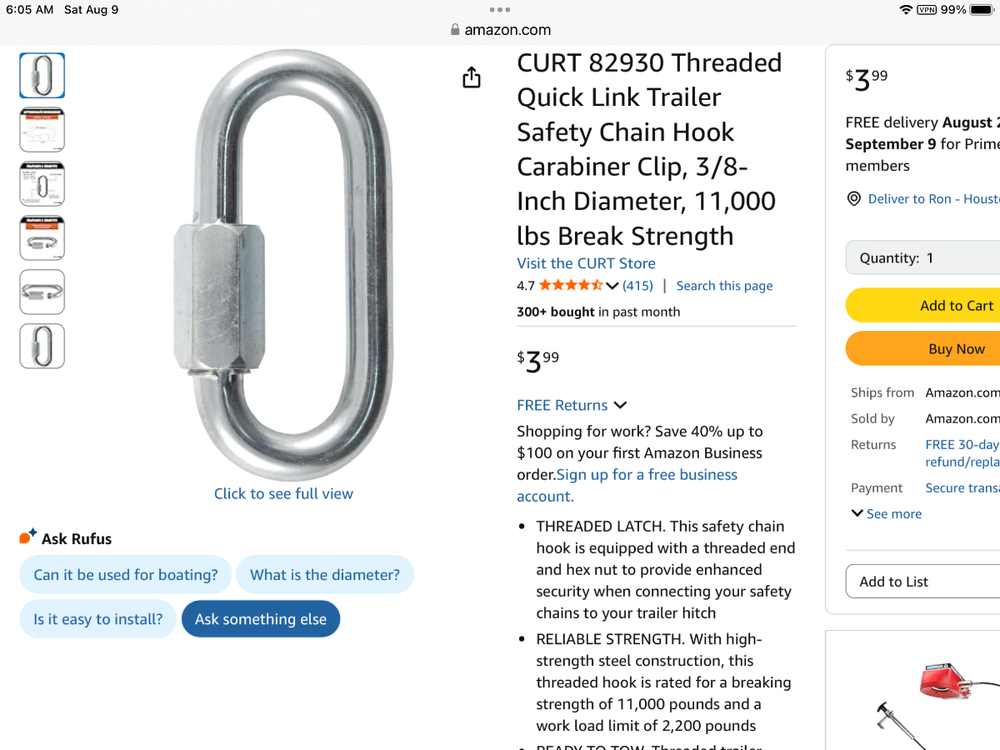The height and width of the screenshot is (750, 1000).
Task: Tap the Ask Rufus sparkle icon
Action: (x=28, y=537)
